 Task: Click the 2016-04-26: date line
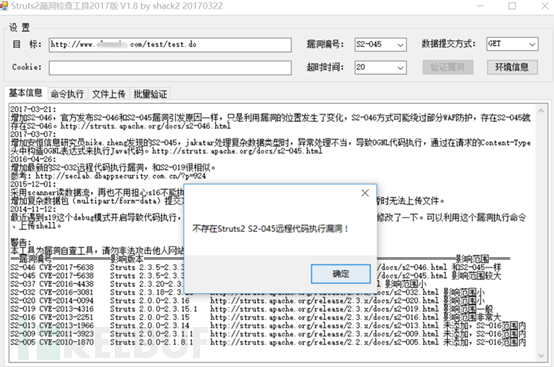33,159
